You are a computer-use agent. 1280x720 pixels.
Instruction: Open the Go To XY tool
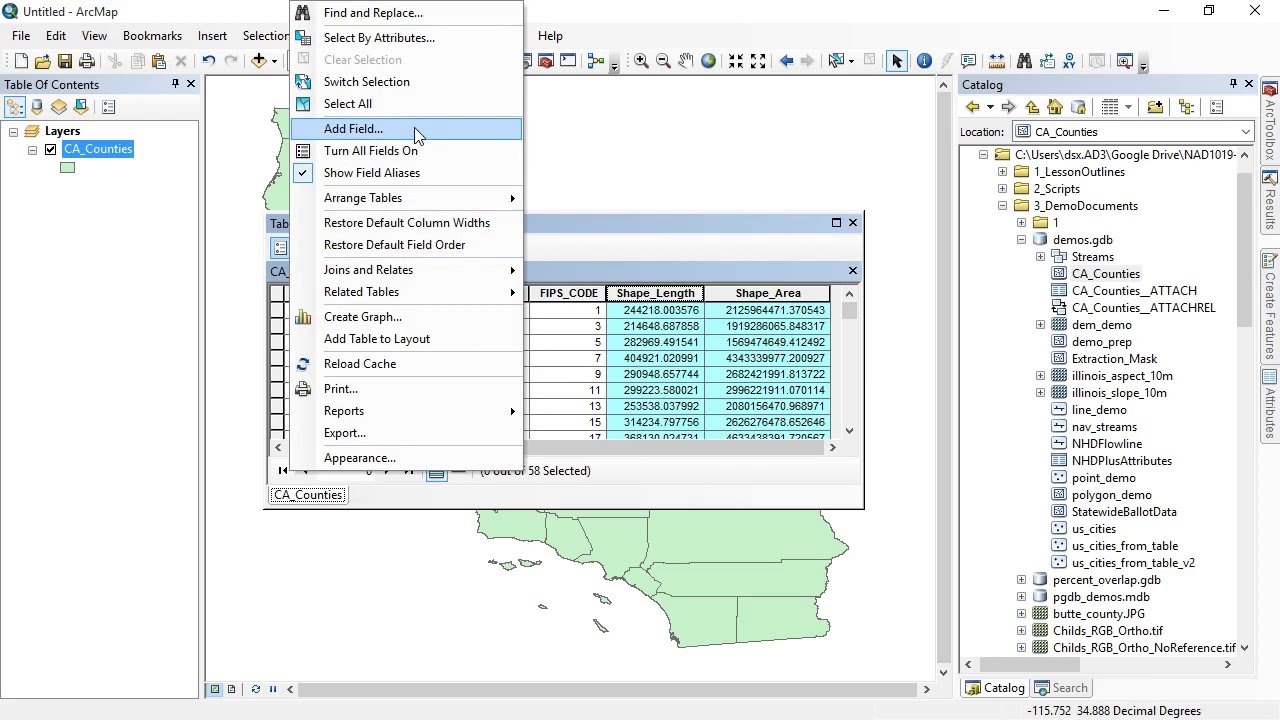pos(1069,61)
